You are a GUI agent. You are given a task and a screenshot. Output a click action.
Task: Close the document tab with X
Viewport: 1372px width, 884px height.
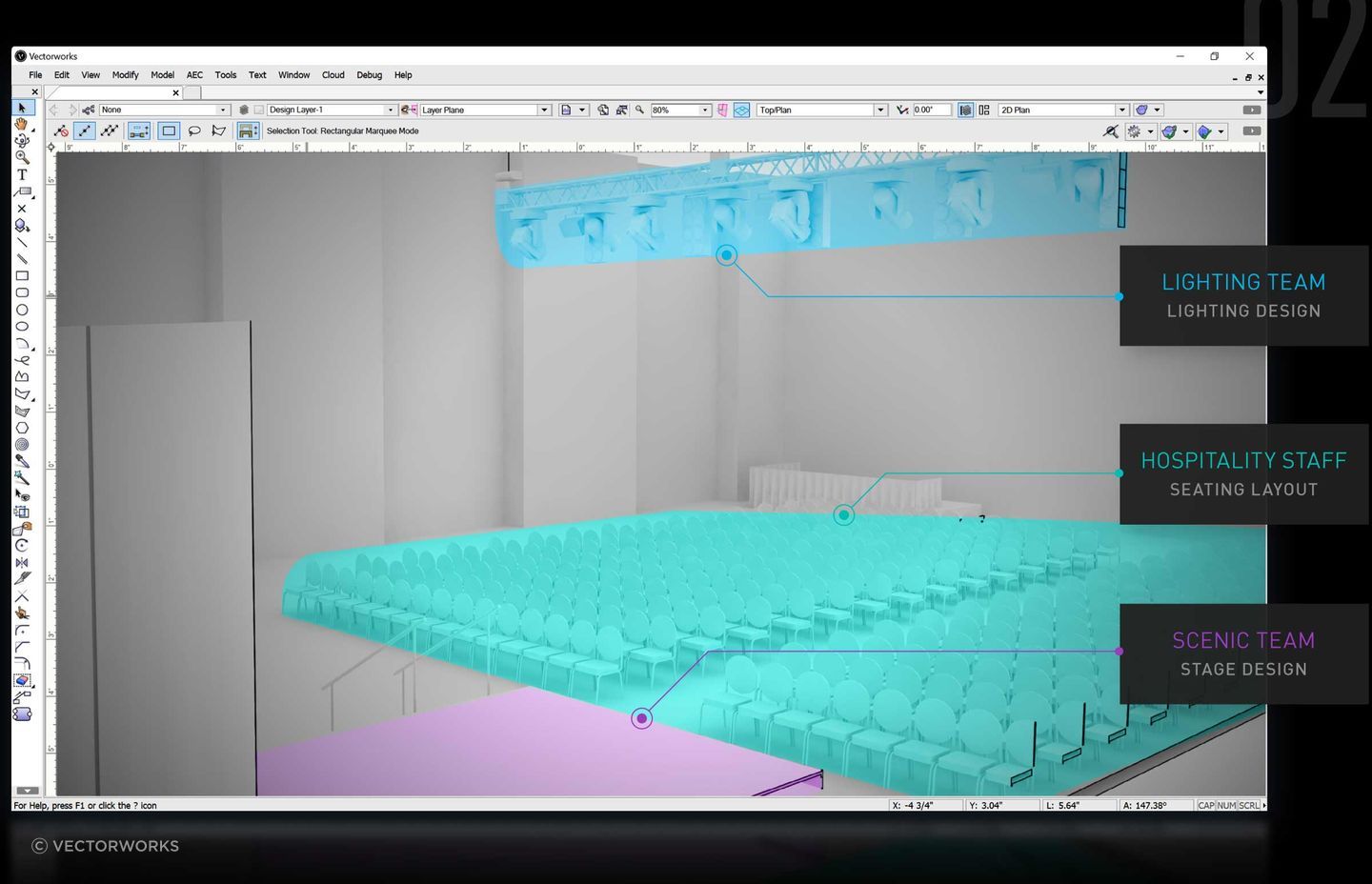tap(175, 93)
